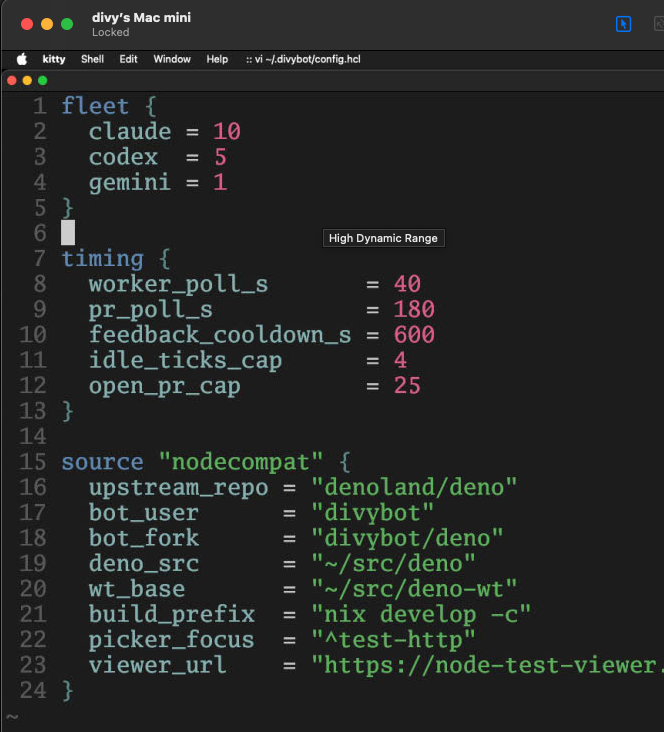Image resolution: width=664 pixels, height=732 pixels.
Task: Click the 'bot_user' key
Action: 144,514
